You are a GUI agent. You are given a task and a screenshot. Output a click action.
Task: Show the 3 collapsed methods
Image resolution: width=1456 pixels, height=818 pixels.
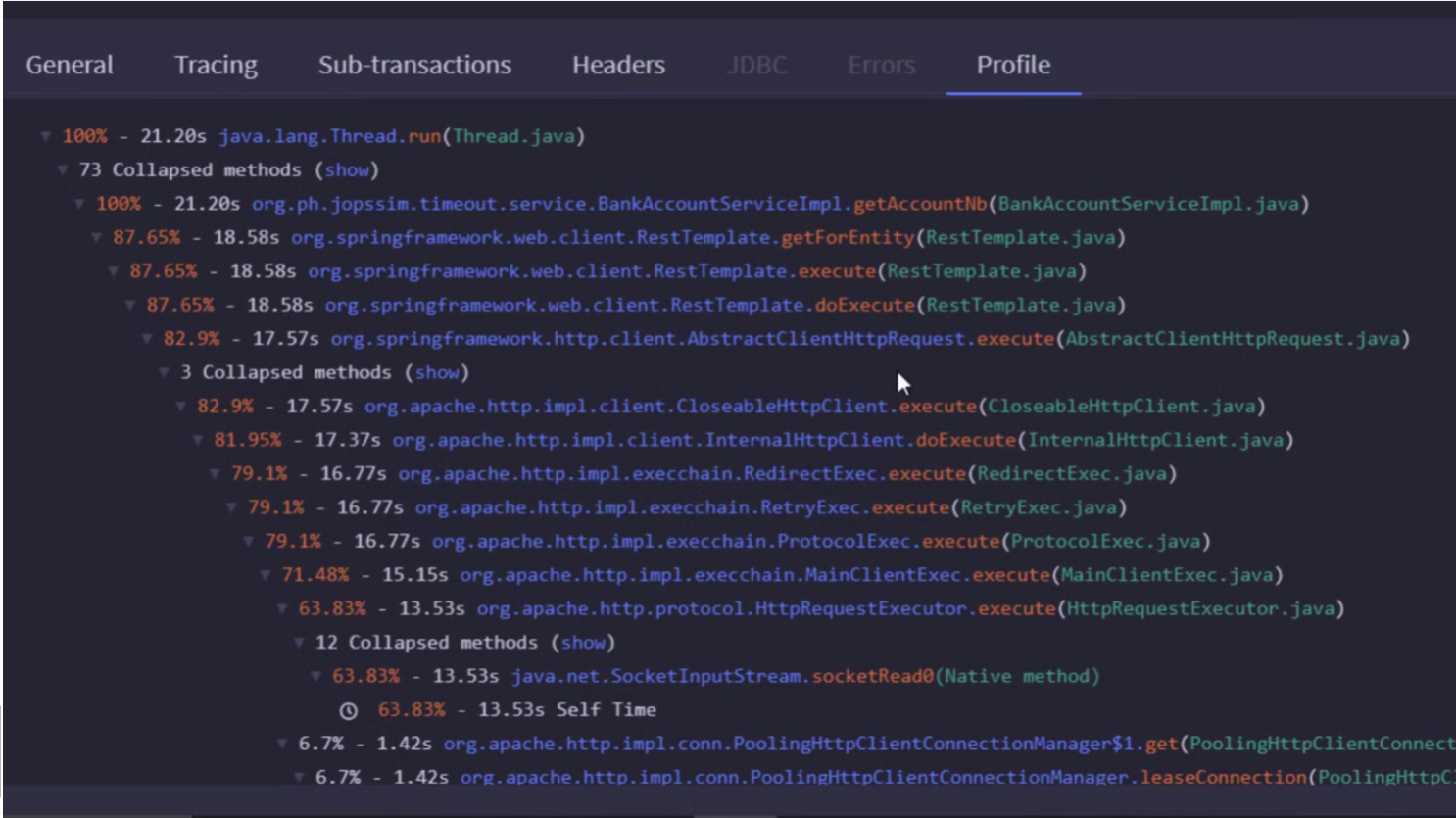pyautogui.click(x=437, y=372)
